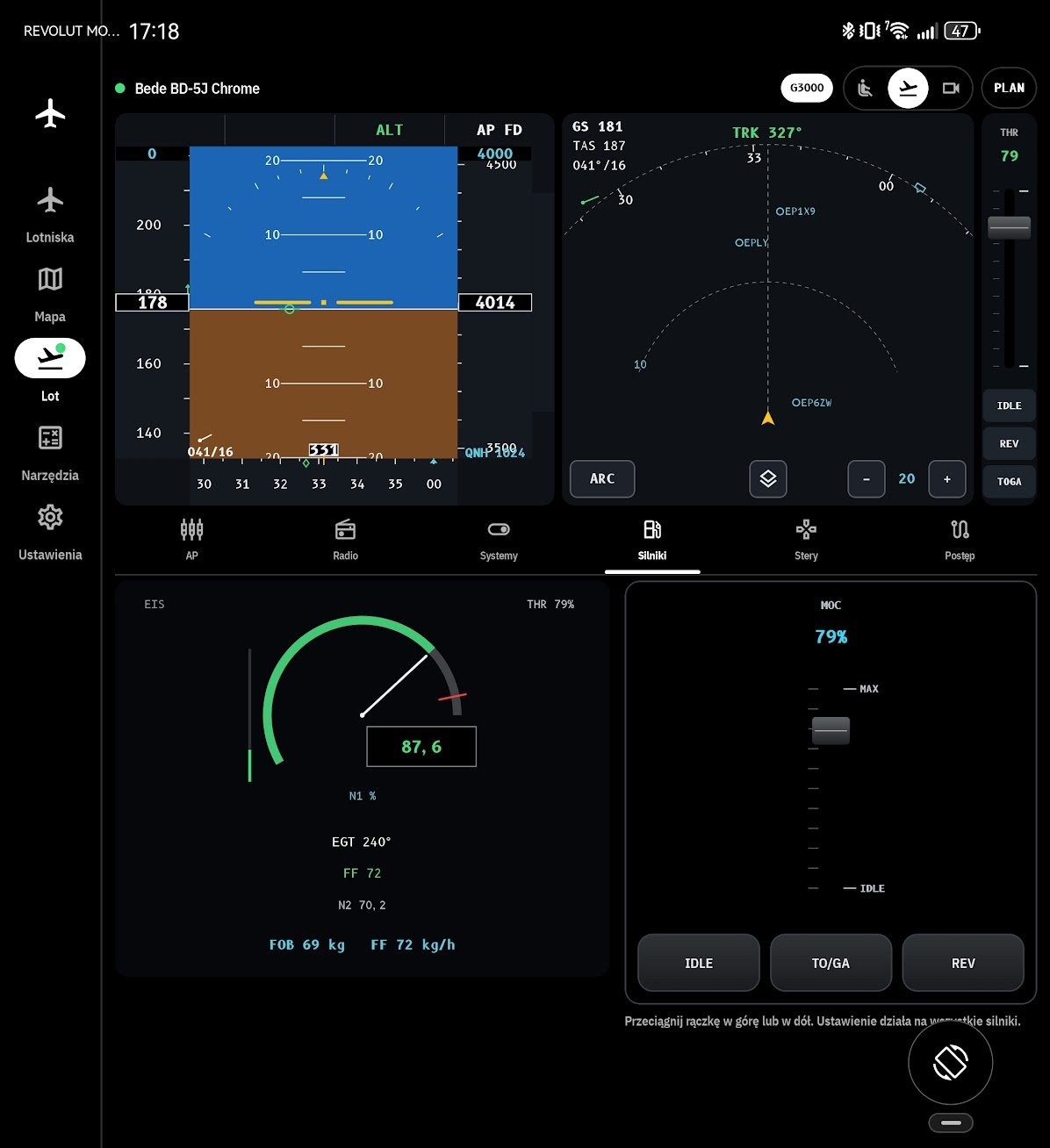Viewport: 1050px width, 1148px height.
Task: Tap the airplane logo atop the sidebar
Action: pos(50,113)
